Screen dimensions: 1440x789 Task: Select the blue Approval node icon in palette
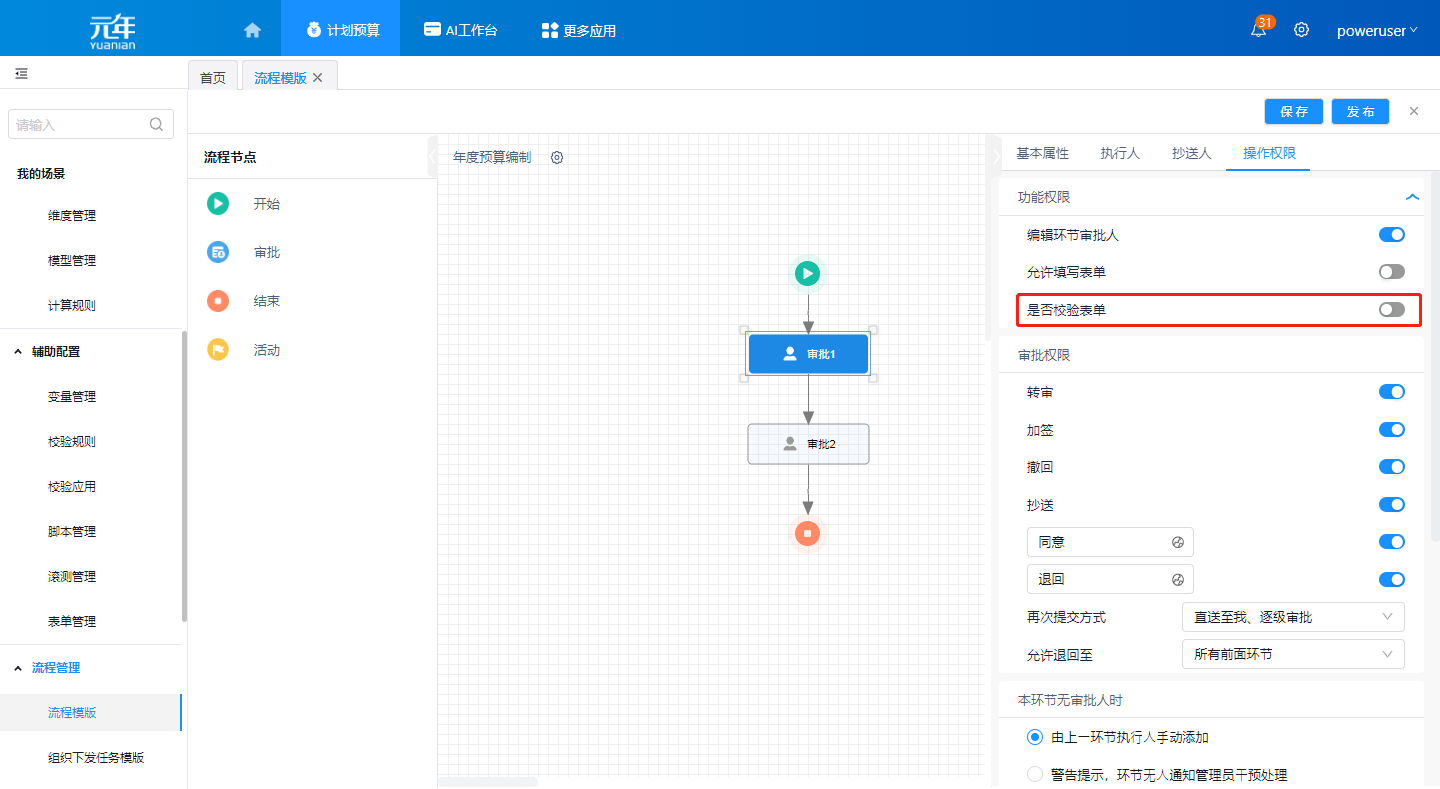coord(218,253)
